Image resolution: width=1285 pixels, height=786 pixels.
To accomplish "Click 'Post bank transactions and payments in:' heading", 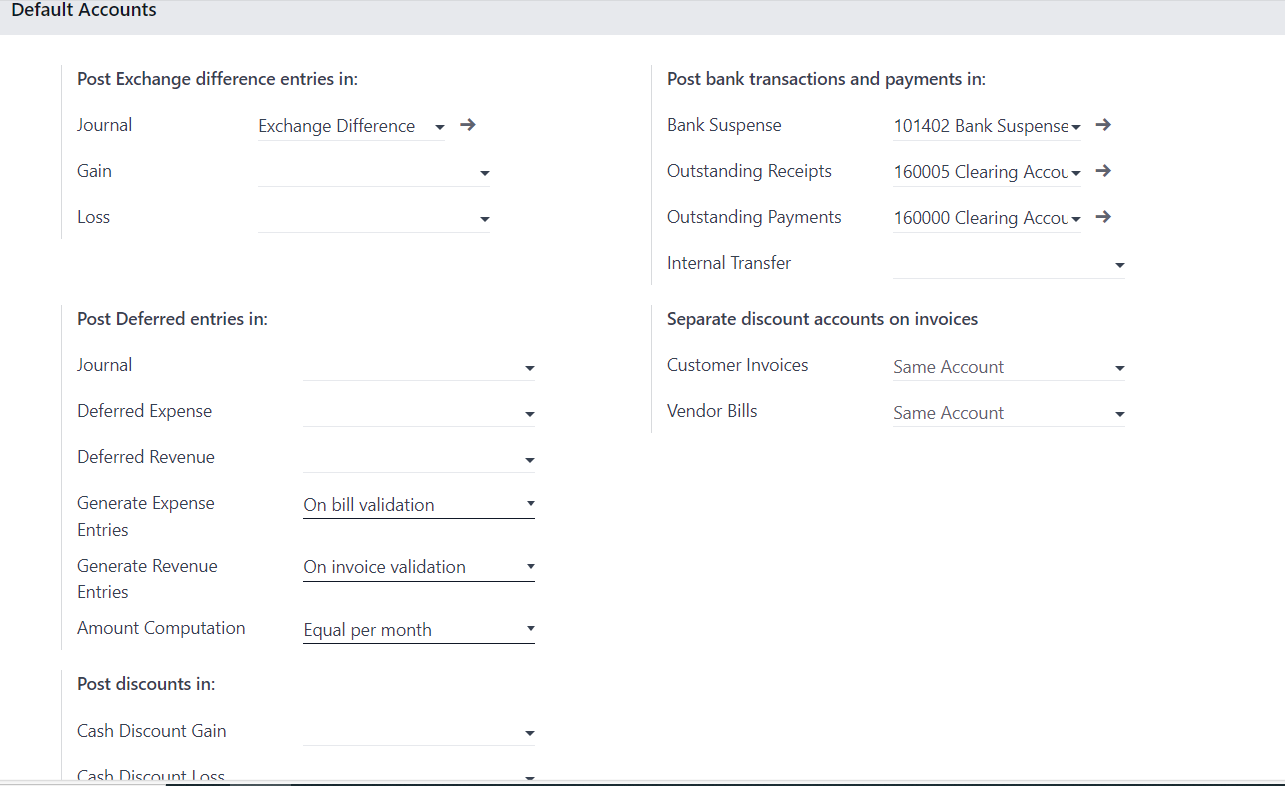I will (826, 79).
